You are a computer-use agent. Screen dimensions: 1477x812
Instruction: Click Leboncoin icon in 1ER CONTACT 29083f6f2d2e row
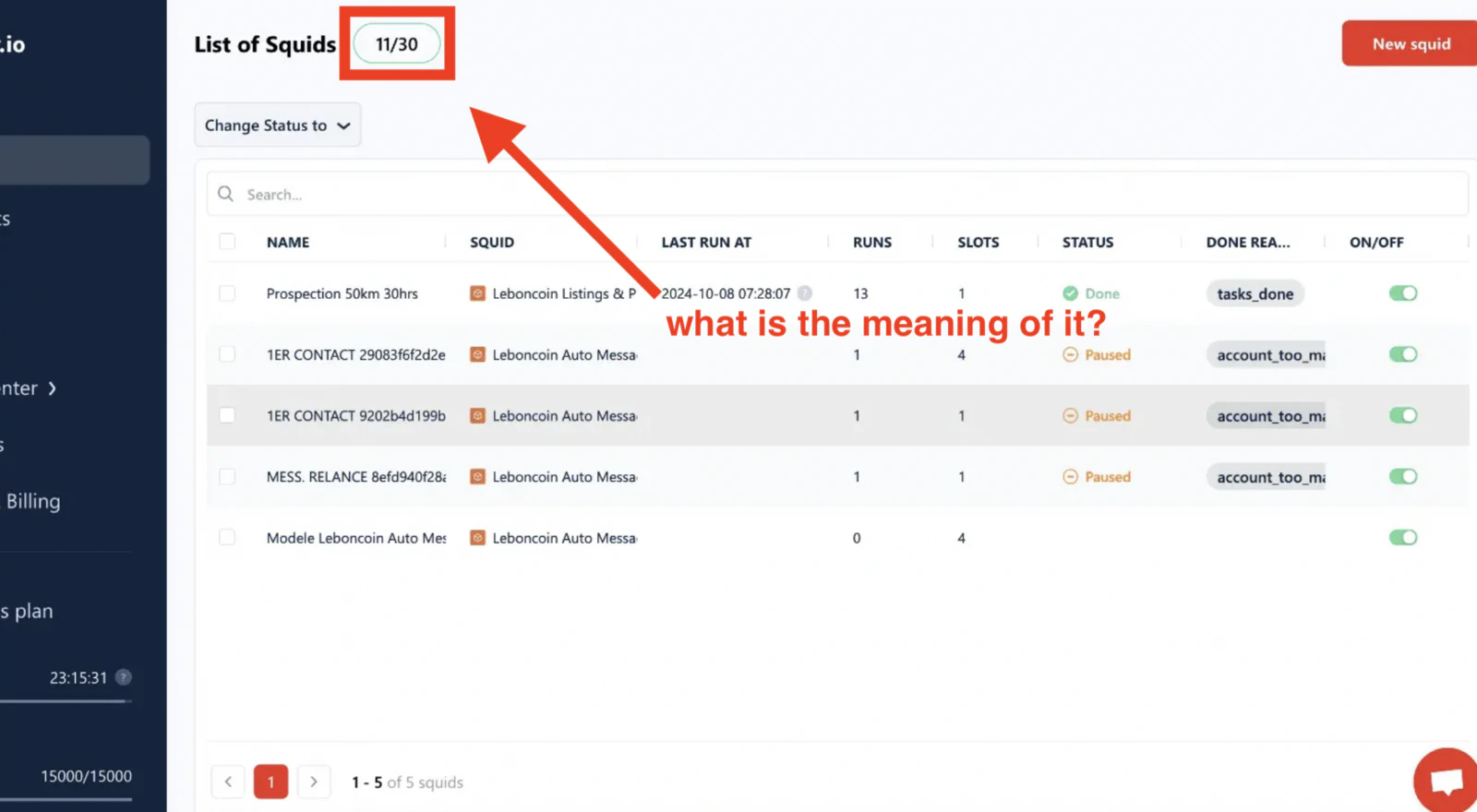click(477, 354)
